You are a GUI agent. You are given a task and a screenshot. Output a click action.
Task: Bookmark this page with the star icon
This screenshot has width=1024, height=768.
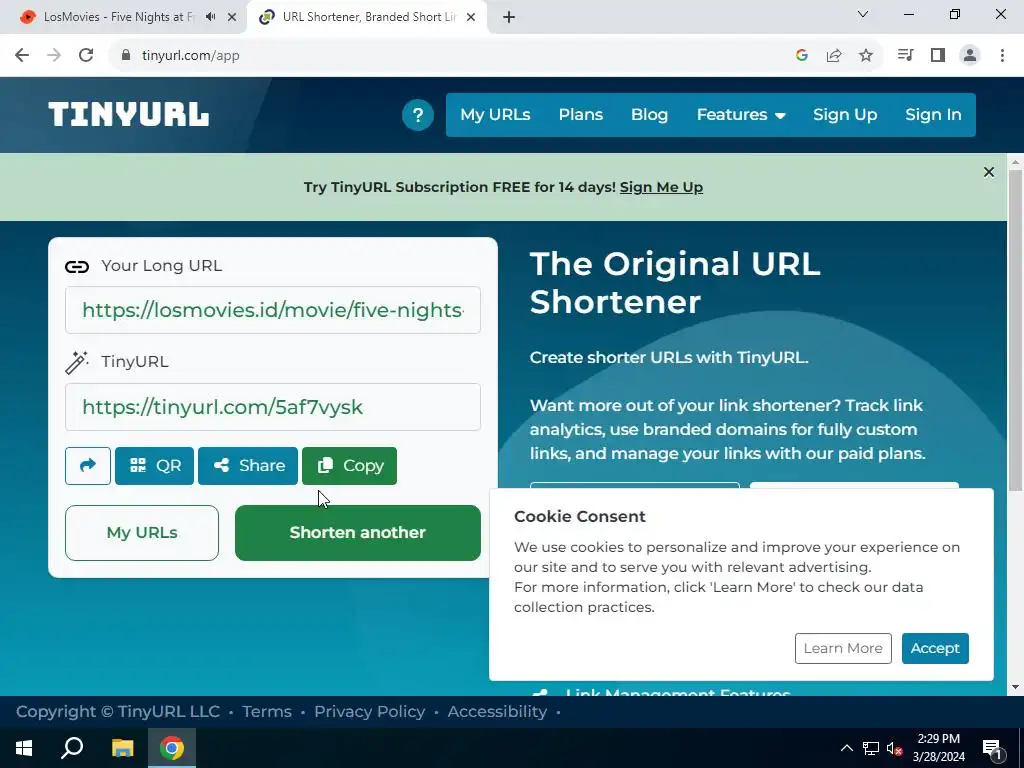coord(866,56)
